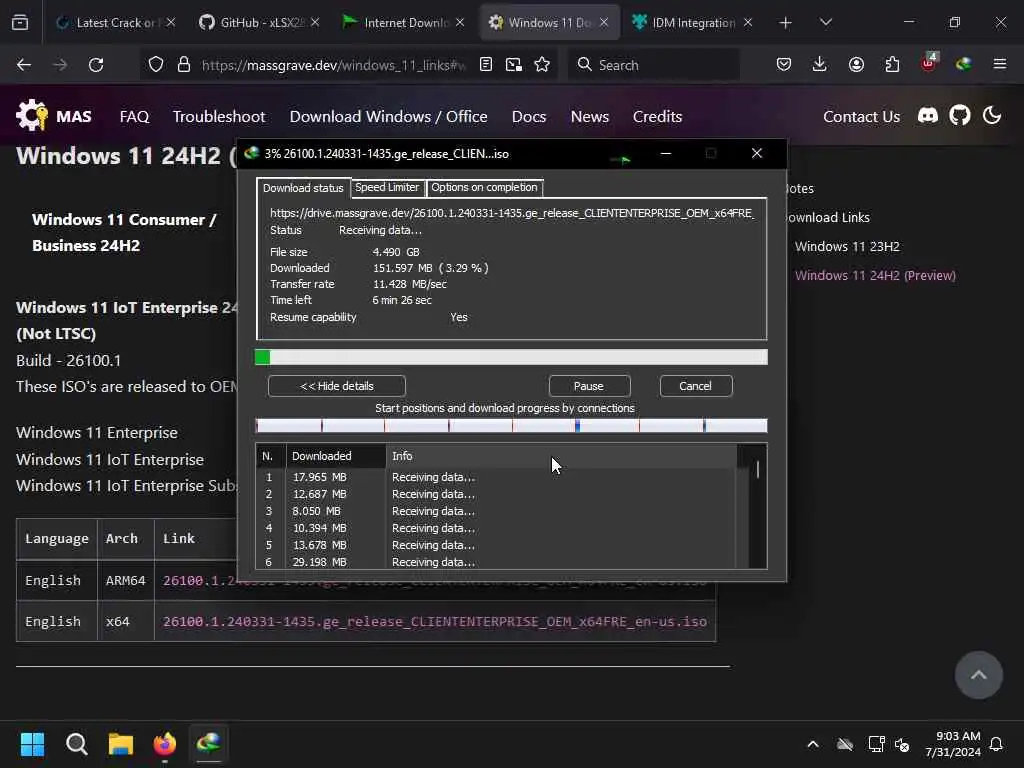This screenshot has width=1024, height=768.
Task: Open the MAS Discord icon
Action: pyautogui.click(x=928, y=116)
